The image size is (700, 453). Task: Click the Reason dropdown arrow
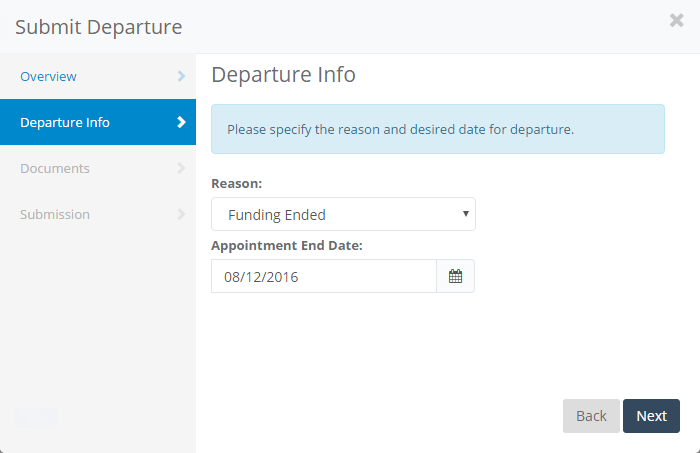[466, 214]
